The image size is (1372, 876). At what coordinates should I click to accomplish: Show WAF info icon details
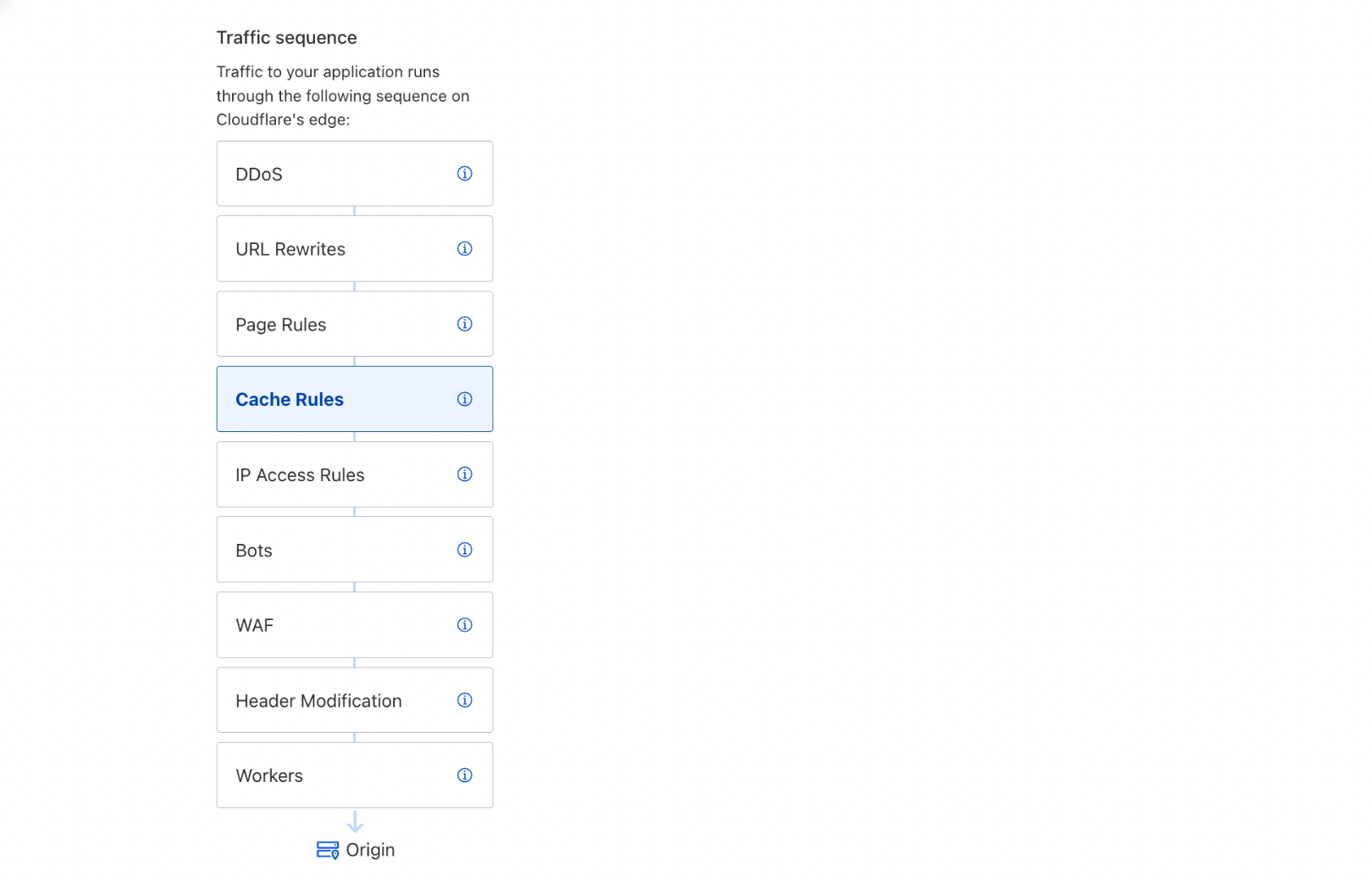coord(464,625)
